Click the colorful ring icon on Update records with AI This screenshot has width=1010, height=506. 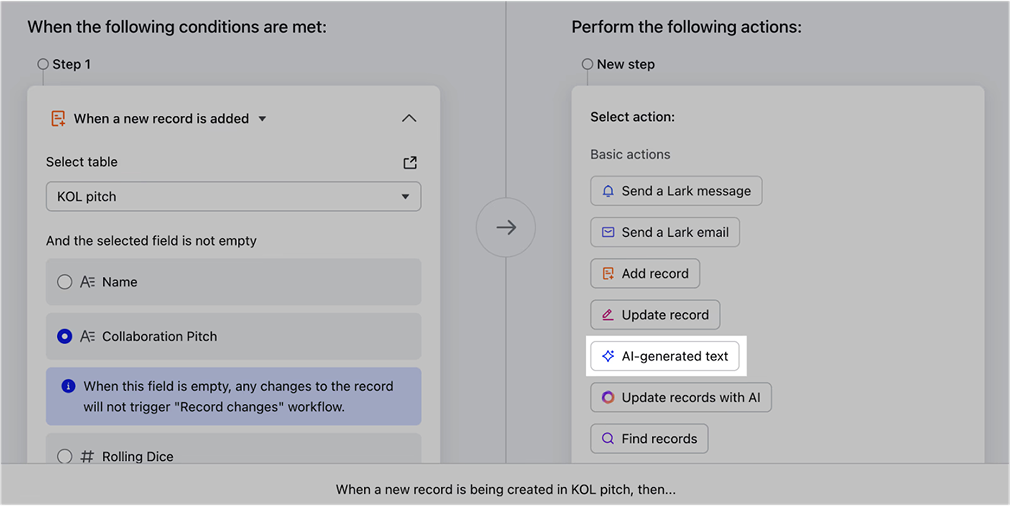608,397
